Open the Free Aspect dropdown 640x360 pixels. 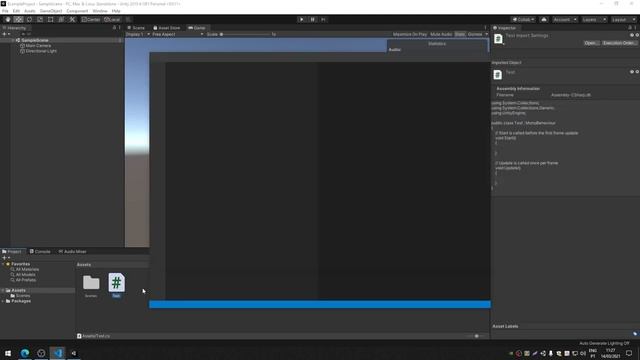[178, 34]
